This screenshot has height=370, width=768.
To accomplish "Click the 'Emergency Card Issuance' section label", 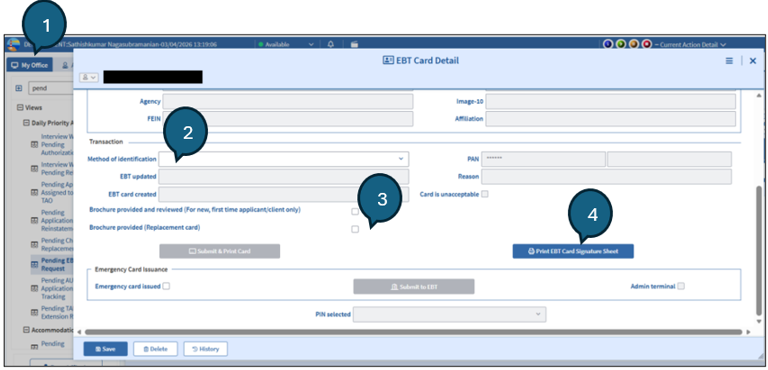I will click(x=131, y=270).
